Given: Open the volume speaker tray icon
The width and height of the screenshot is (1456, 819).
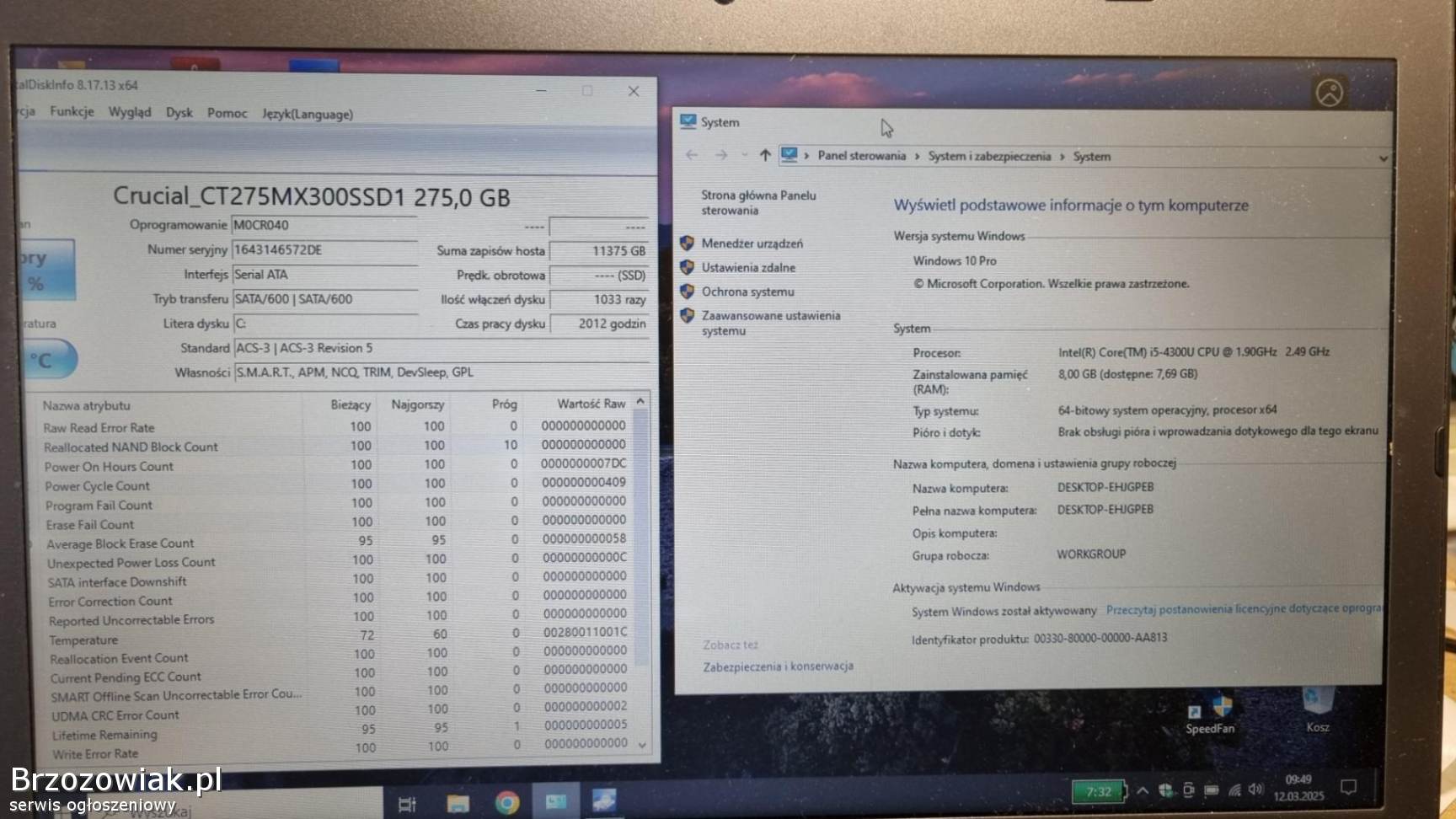Looking at the screenshot, I should [x=1255, y=790].
